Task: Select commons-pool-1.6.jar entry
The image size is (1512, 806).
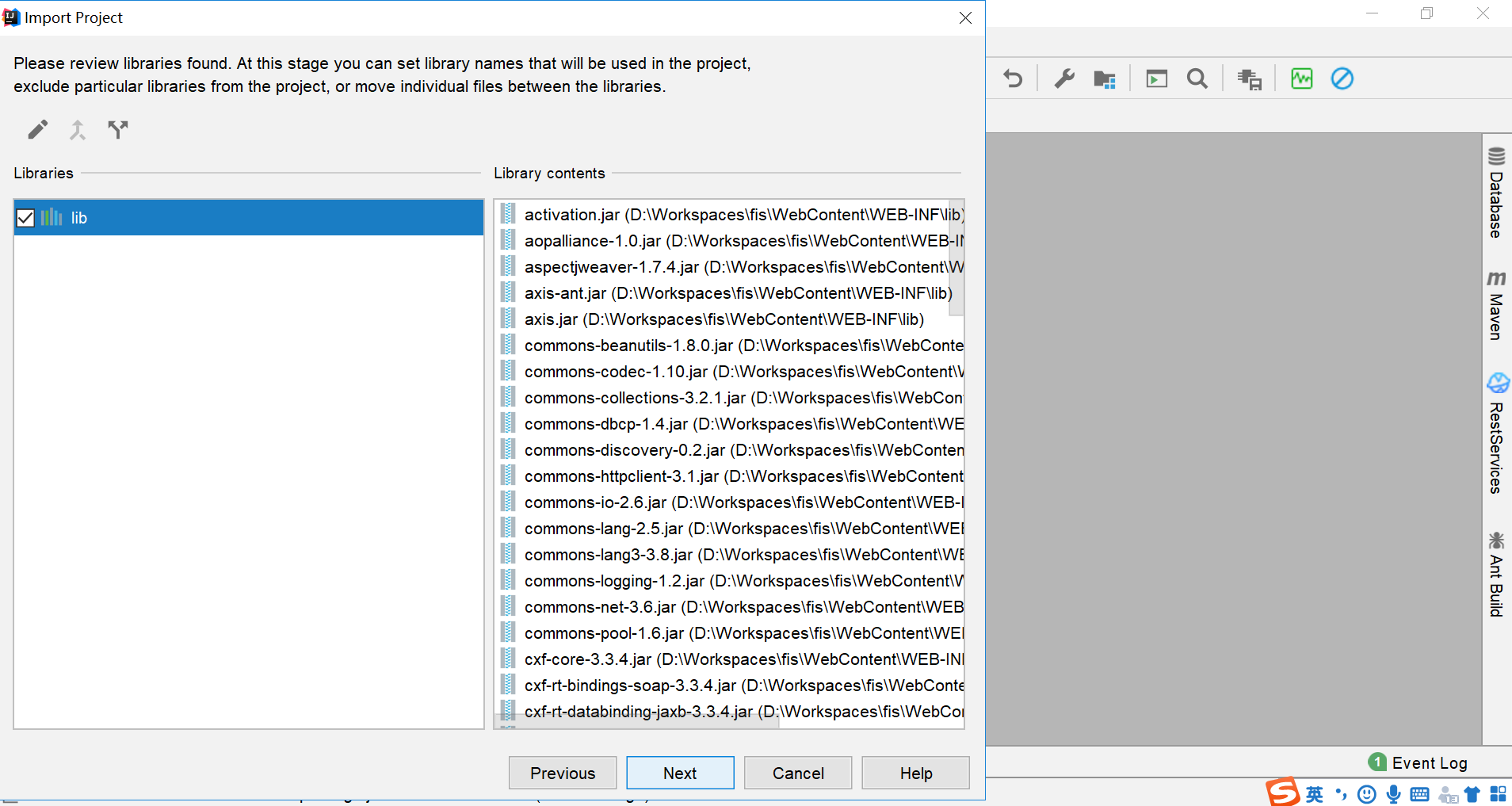Action: tap(731, 633)
